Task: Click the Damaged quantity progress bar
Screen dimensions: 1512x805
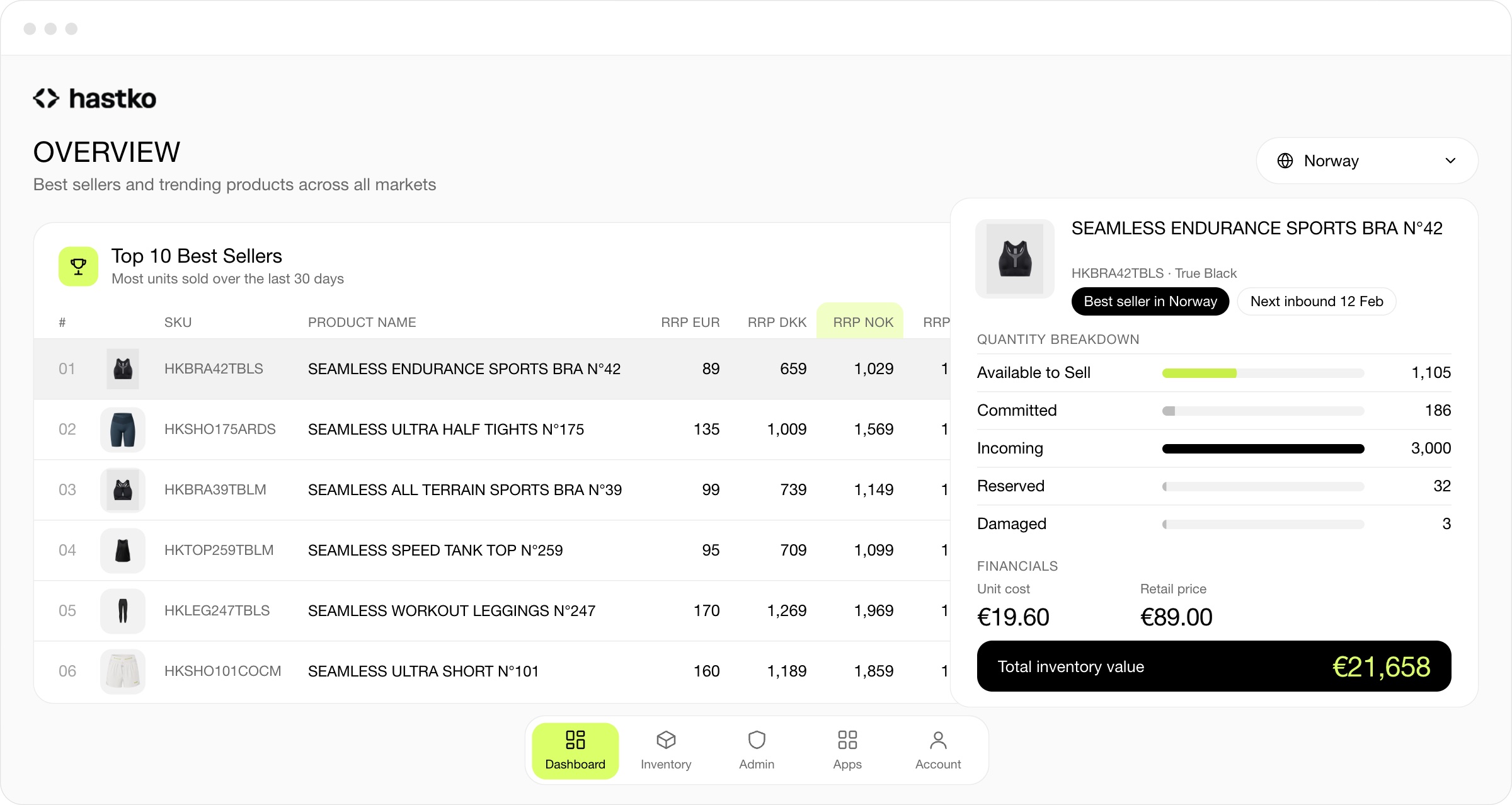Action: (1263, 524)
